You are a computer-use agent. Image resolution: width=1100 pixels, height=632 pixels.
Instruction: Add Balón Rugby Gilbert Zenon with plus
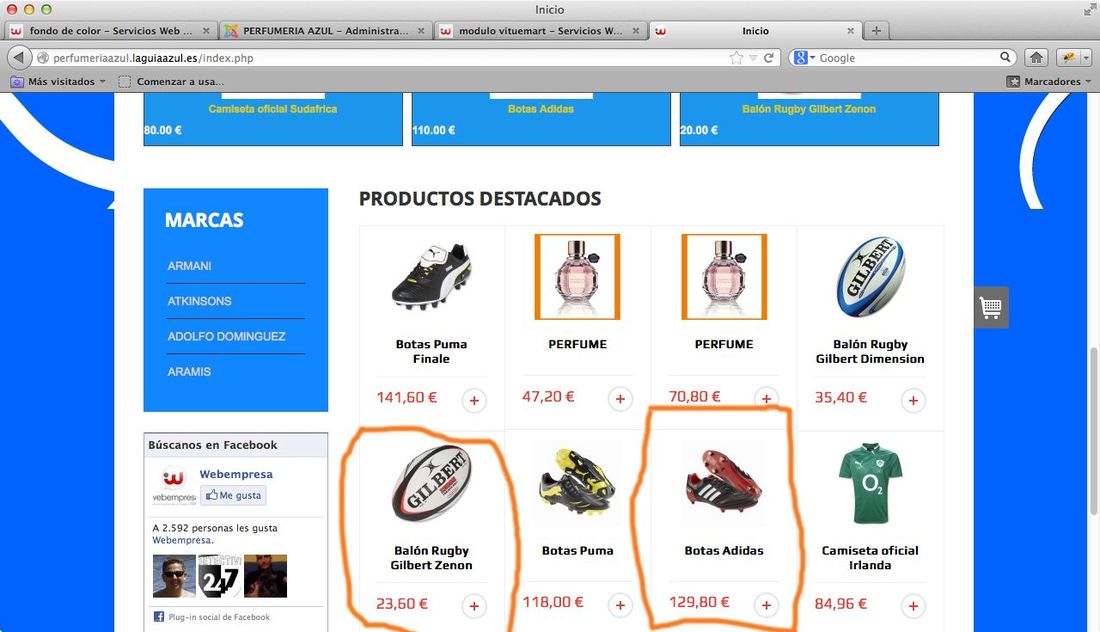pos(474,606)
